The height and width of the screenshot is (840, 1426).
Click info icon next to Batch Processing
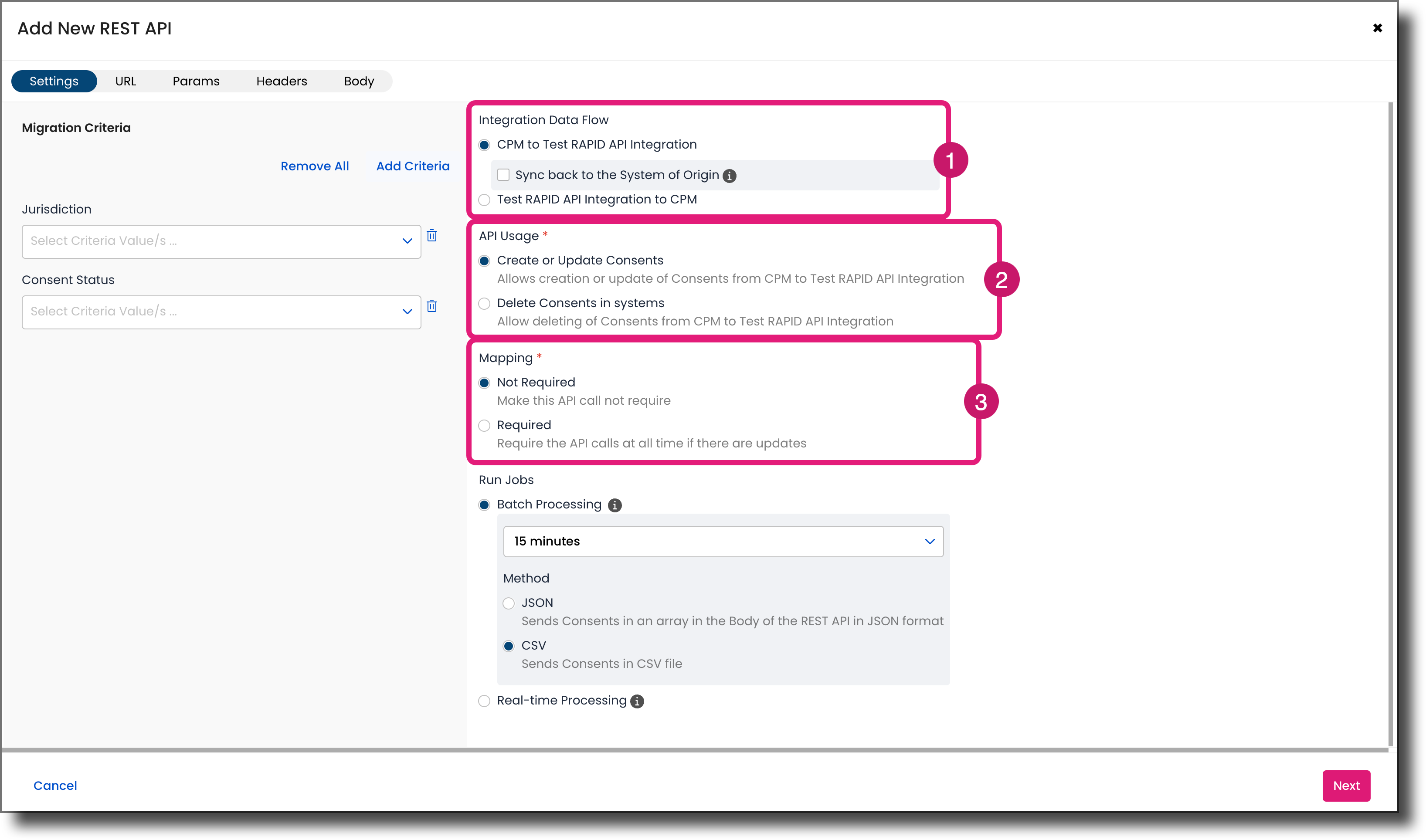click(615, 505)
